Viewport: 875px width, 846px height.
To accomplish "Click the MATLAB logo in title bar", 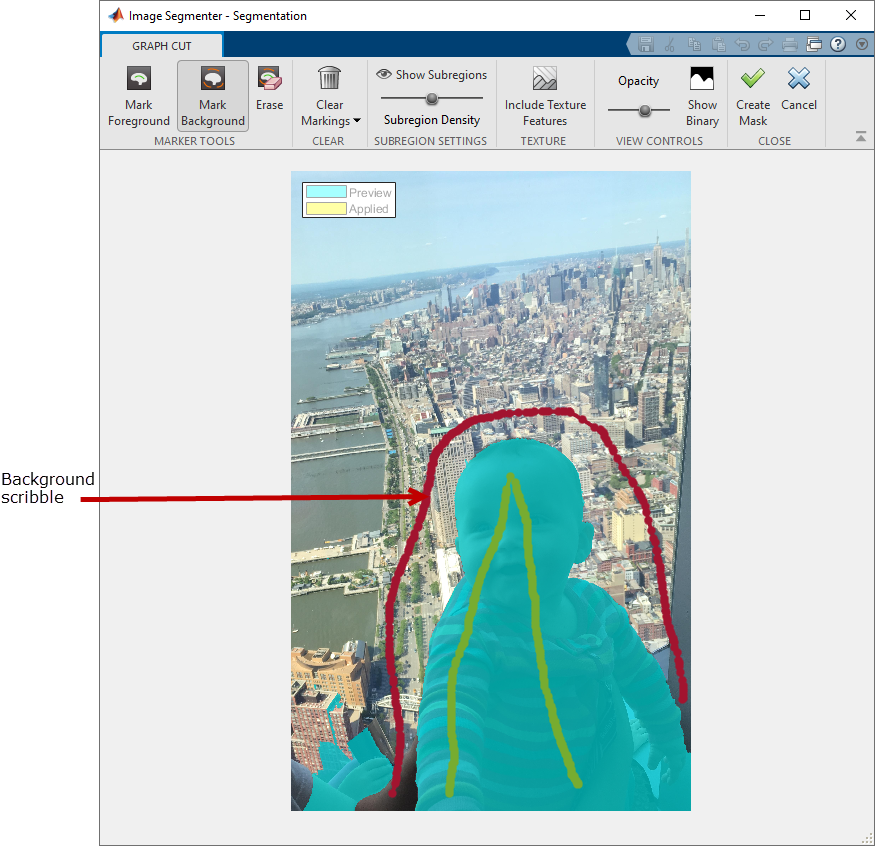I will click(116, 15).
